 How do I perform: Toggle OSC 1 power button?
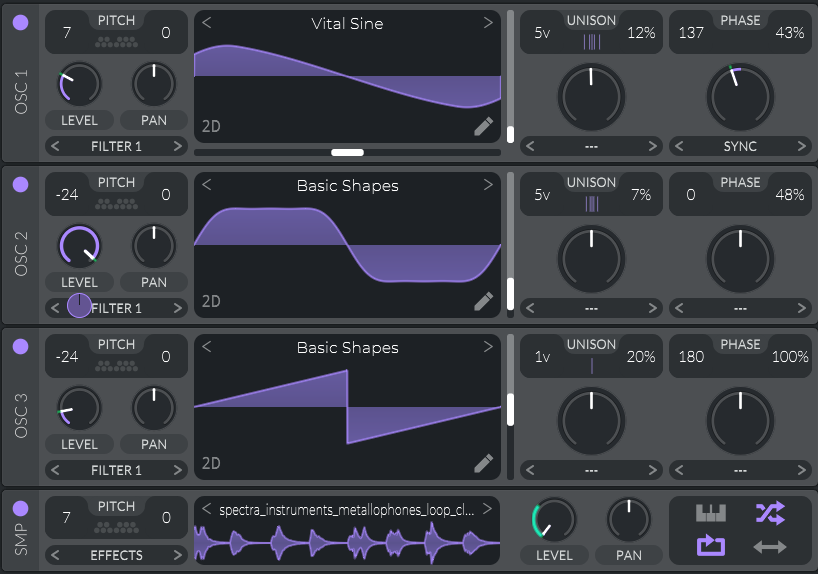point(20,22)
